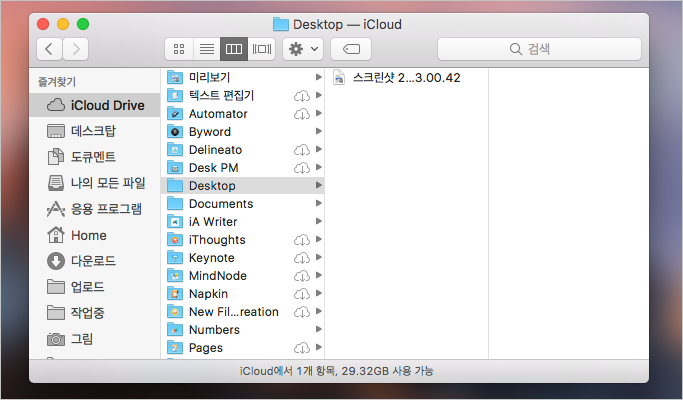Open 업로드 folder in sidebar
The width and height of the screenshot is (683, 400).
[x=95, y=287]
